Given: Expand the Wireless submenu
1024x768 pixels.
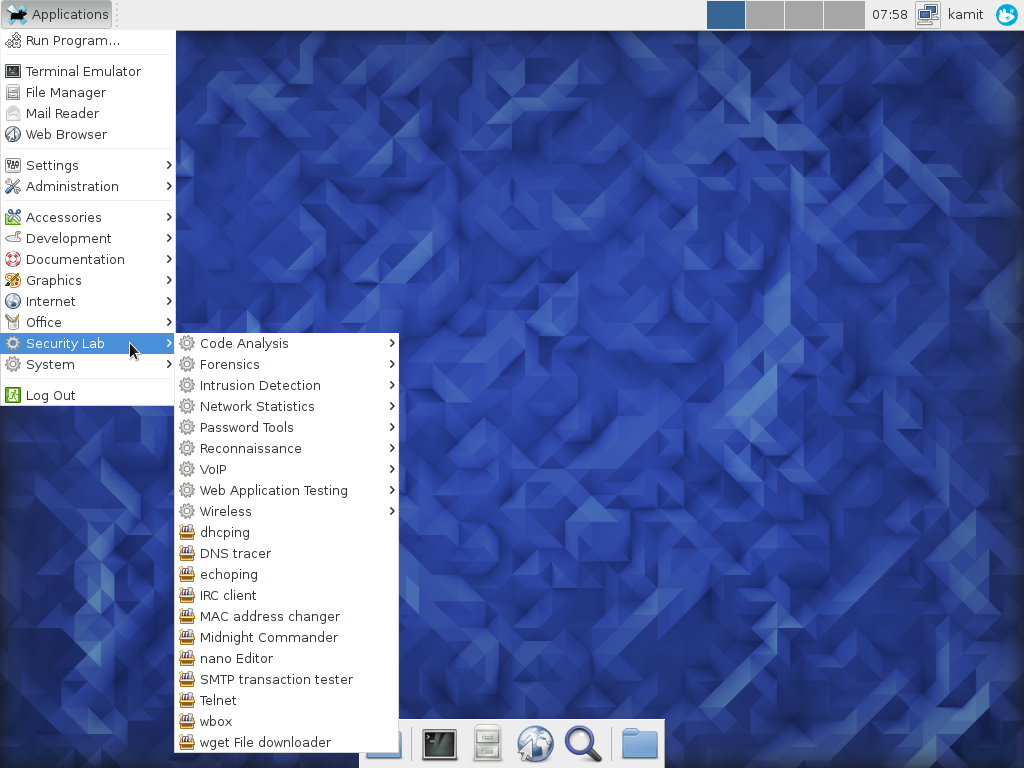Looking at the screenshot, I should tap(226, 511).
